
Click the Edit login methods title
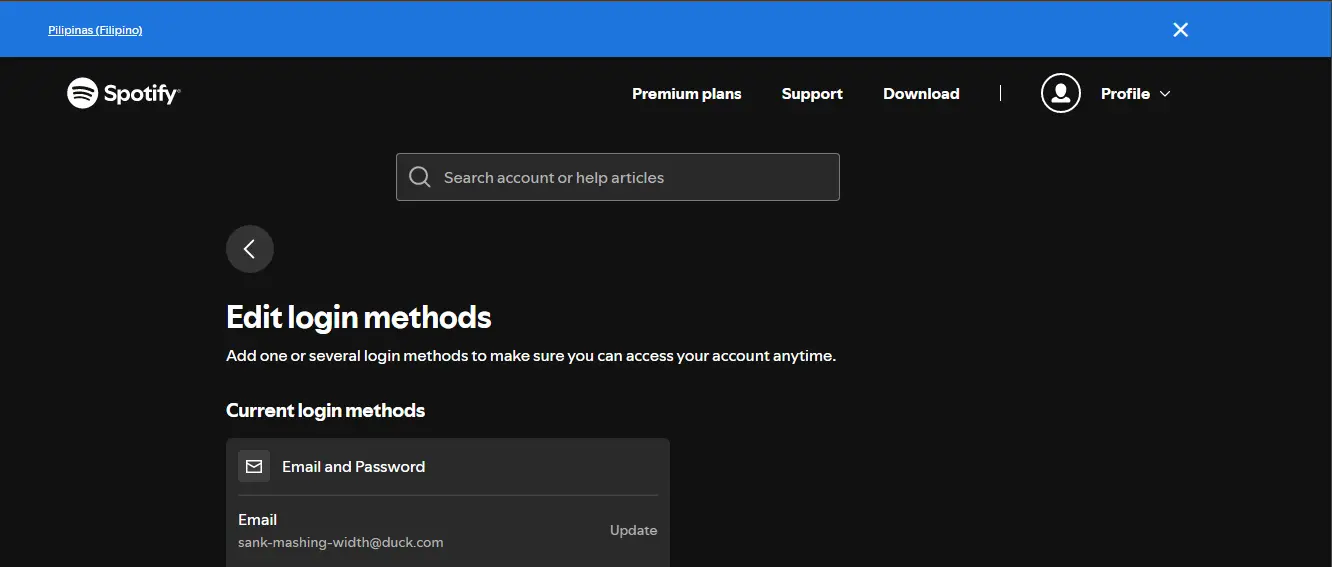click(x=359, y=318)
